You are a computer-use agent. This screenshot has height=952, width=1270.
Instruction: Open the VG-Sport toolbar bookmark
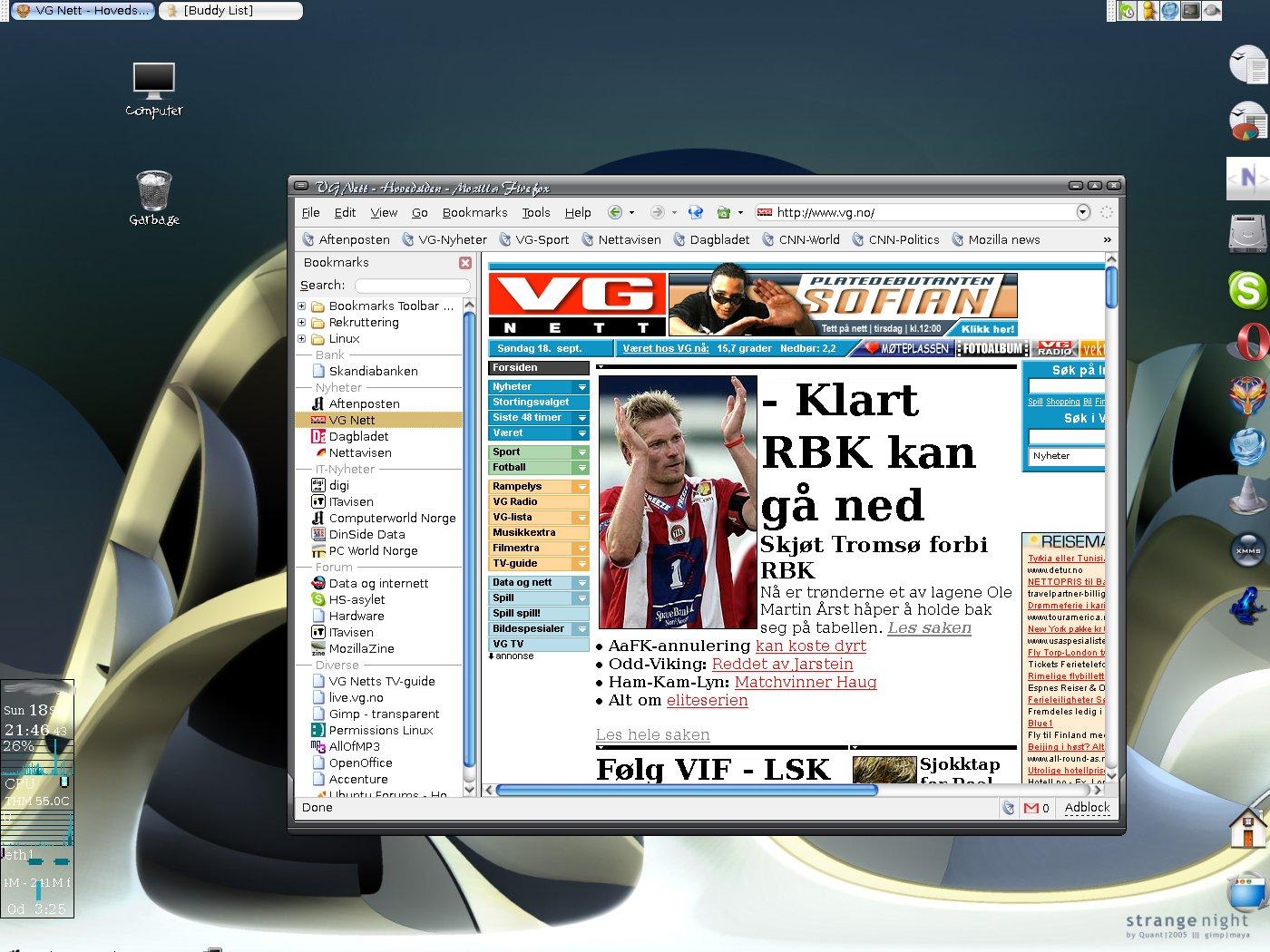(533, 239)
